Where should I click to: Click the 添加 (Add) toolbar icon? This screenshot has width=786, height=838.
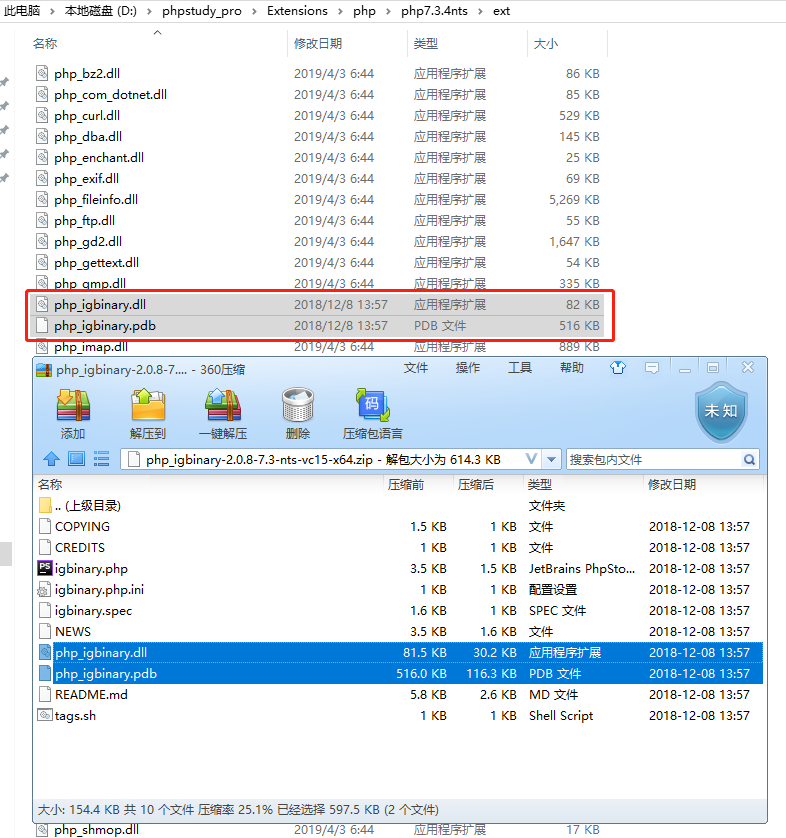pyautogui.click(x=73, y=405)
